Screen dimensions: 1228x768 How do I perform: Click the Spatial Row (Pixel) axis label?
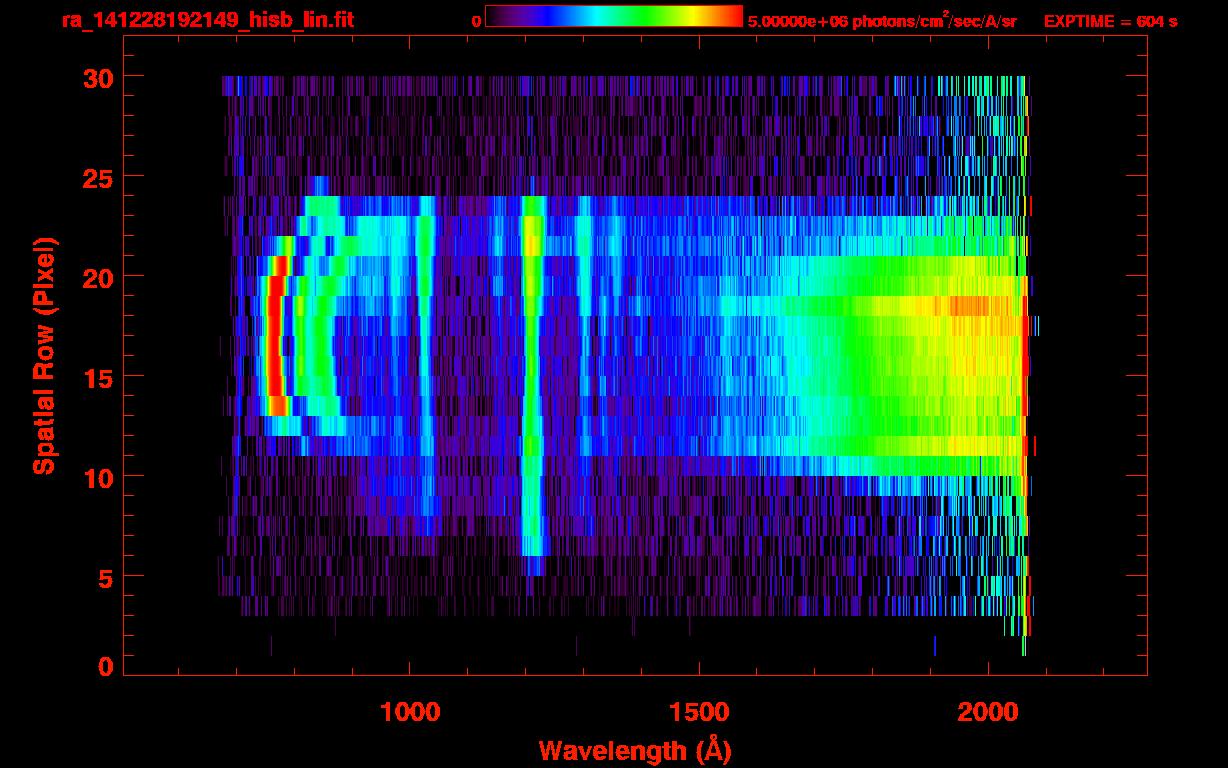click(x=44, y=356)
